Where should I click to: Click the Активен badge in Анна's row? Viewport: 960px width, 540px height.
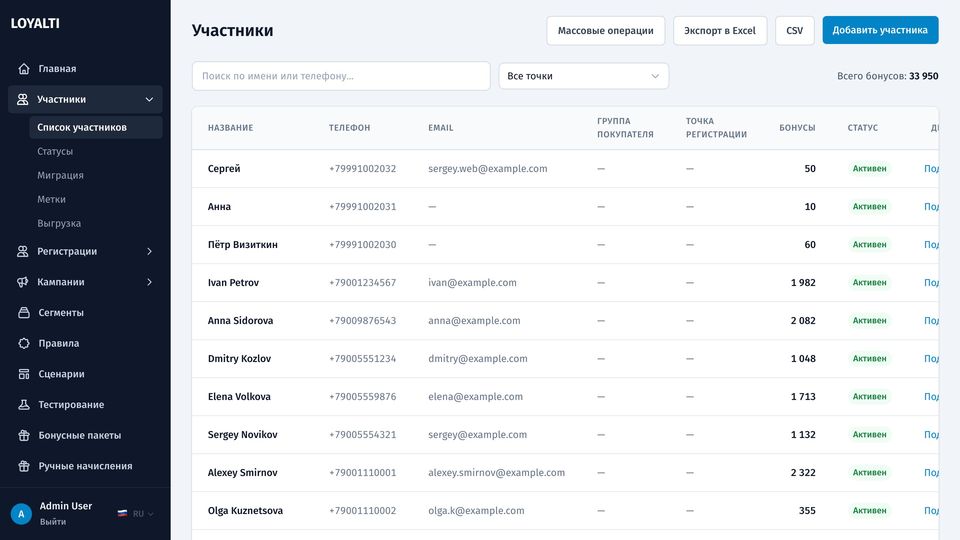(869, 206)
